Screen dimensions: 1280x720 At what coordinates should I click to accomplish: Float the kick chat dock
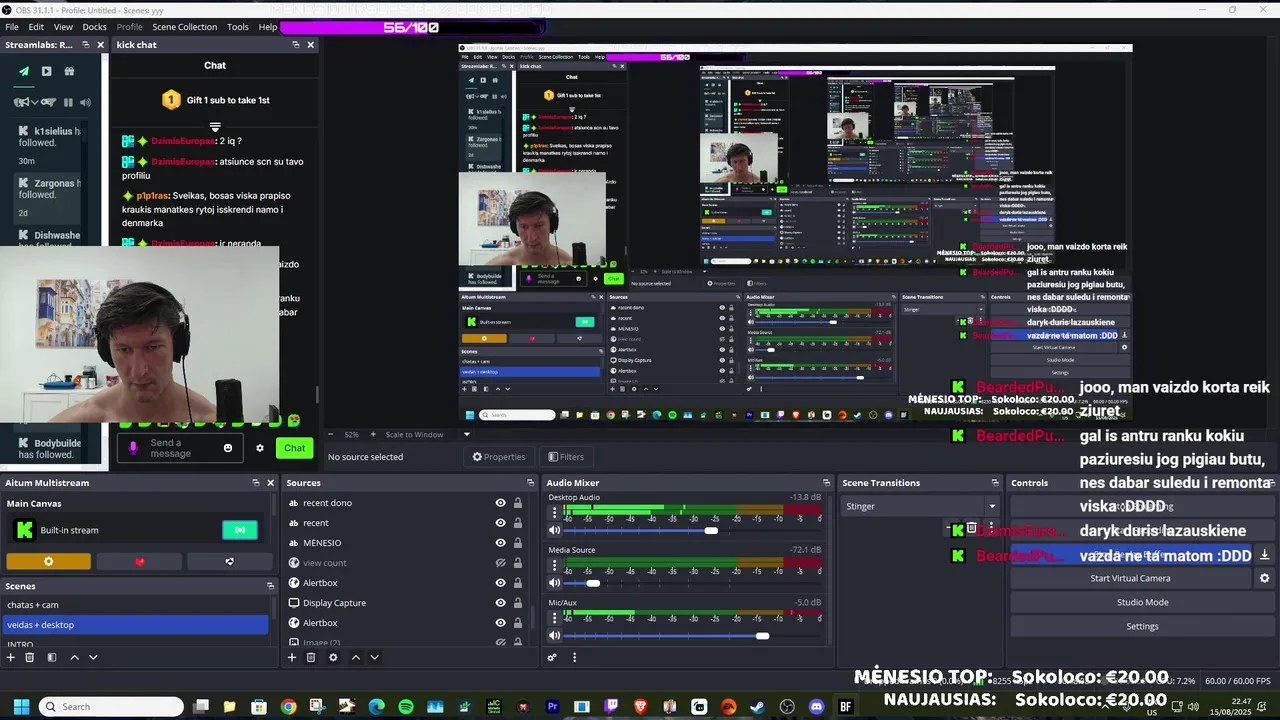click(296, 44)
